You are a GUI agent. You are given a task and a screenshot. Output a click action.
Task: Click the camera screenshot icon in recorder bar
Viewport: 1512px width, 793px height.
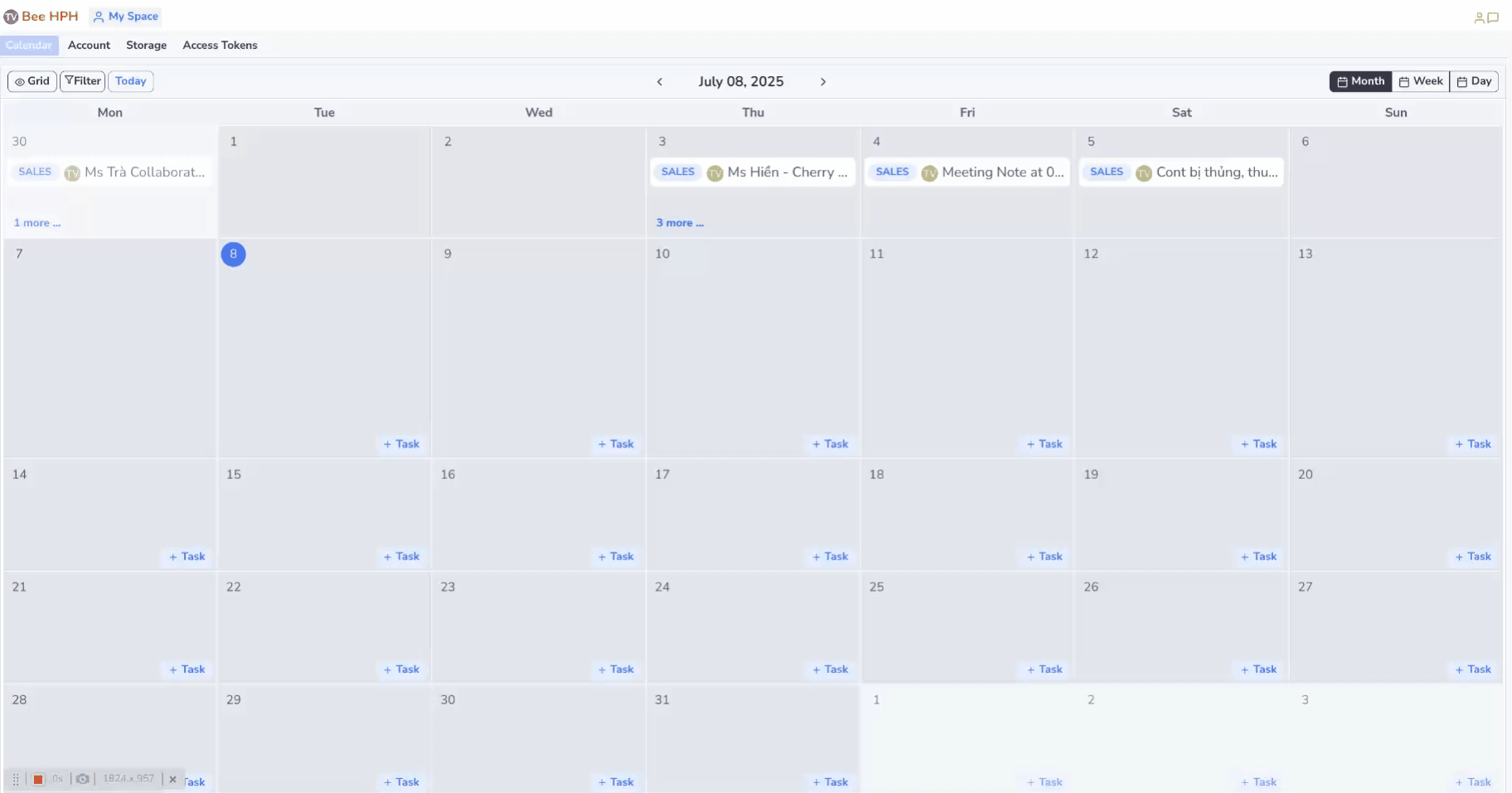pyautogui.click(x=83, y=779)
